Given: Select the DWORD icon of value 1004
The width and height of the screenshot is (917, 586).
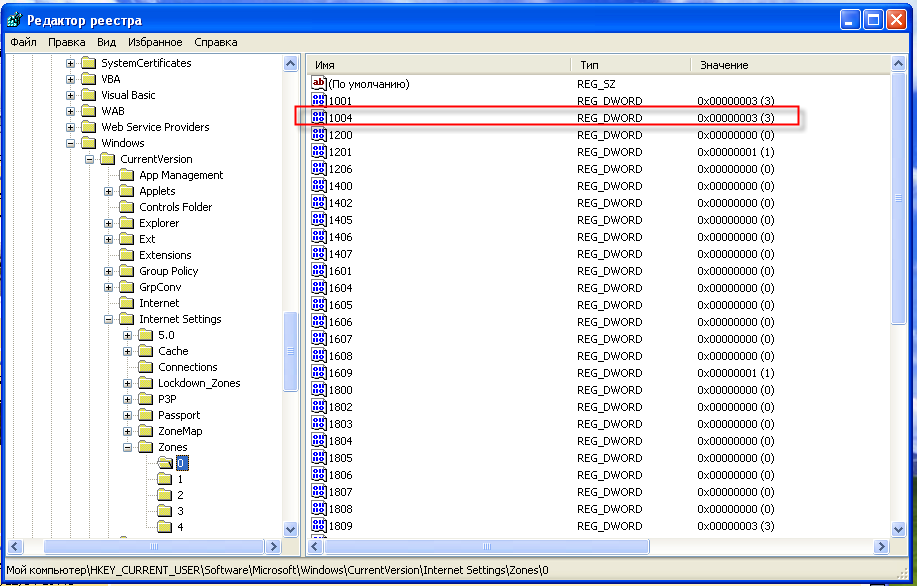Looking at the screenshot, I should click(319, 117).
